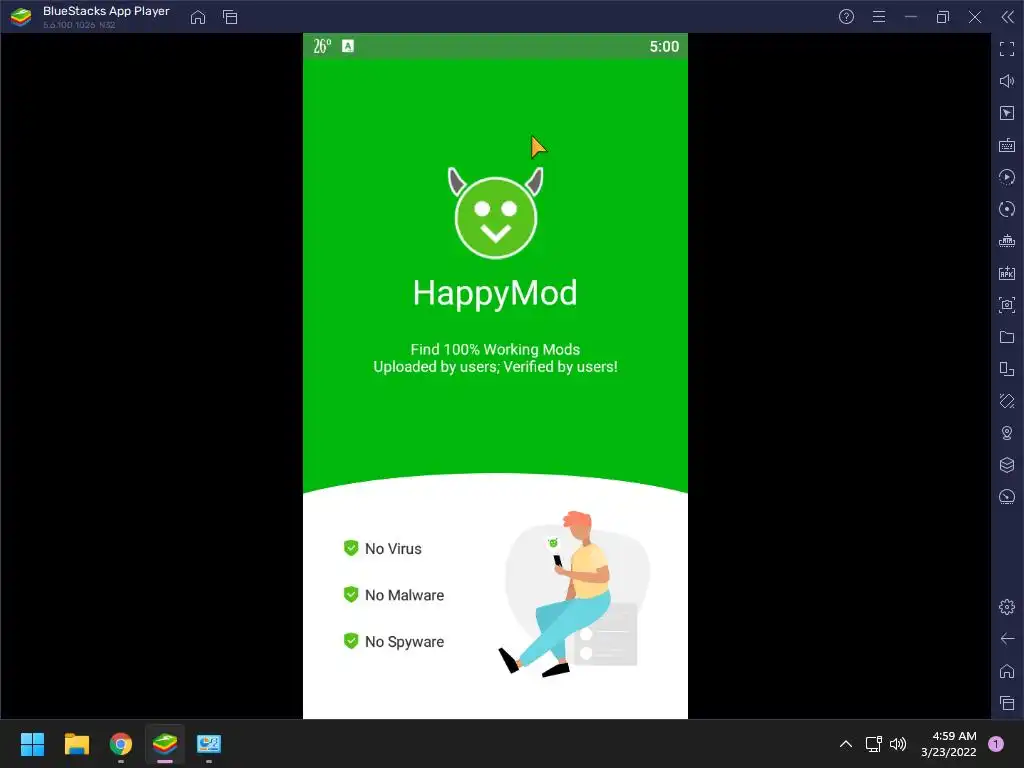This screenshot has height=768, width=1024.
Task: Open the recent apps icon in sidebar
Action: [x=1007, y=703]
